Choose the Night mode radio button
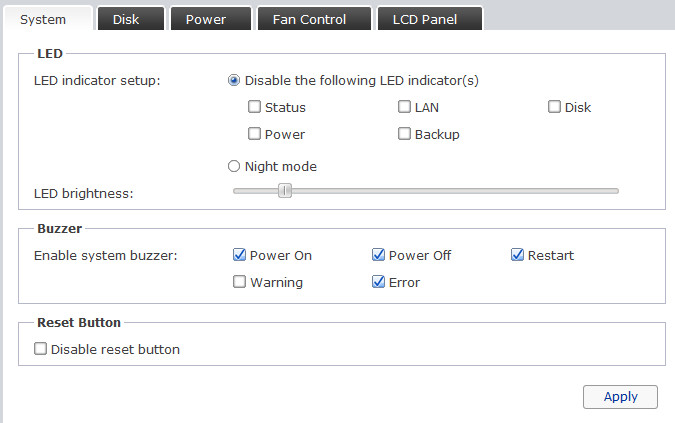 pyautogui.click(x=234, y=167)
